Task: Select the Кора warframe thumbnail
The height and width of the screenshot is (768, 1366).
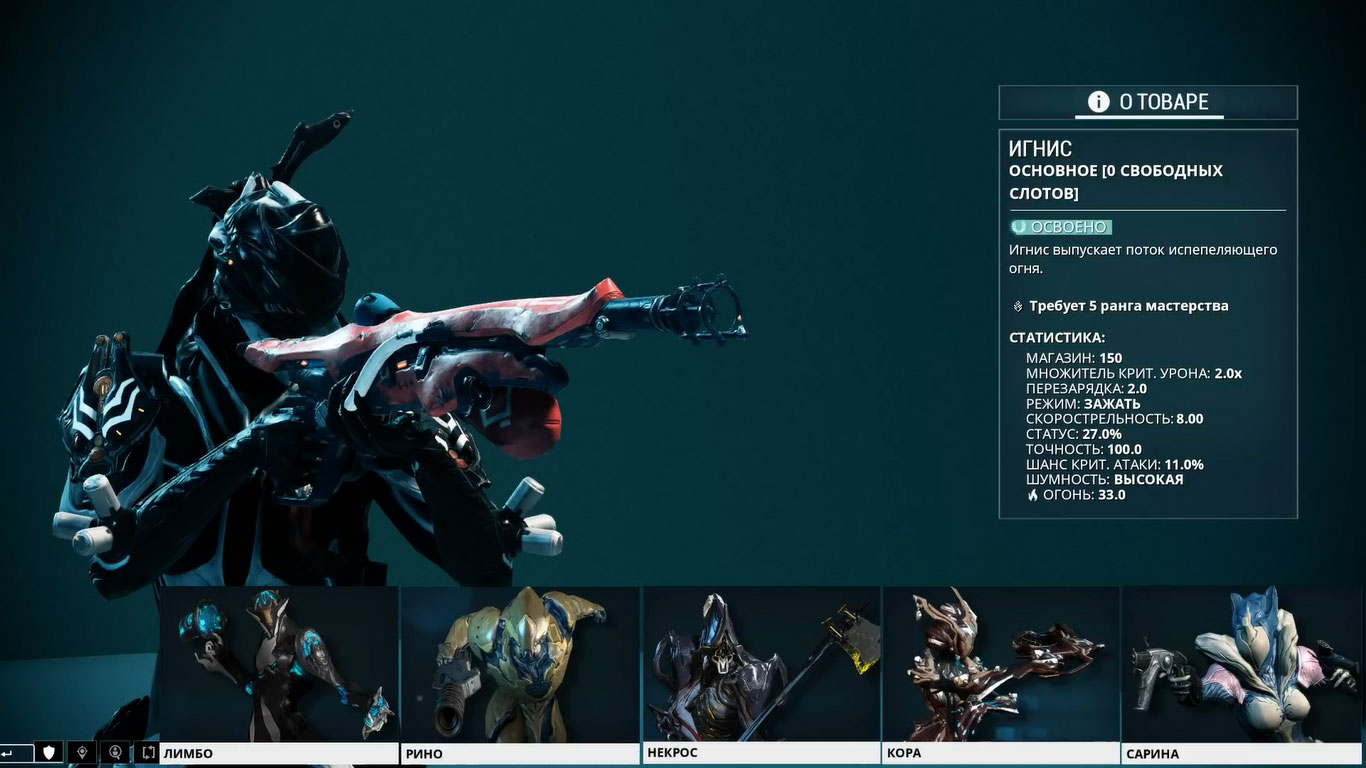Action: [x=1001, y=664]
